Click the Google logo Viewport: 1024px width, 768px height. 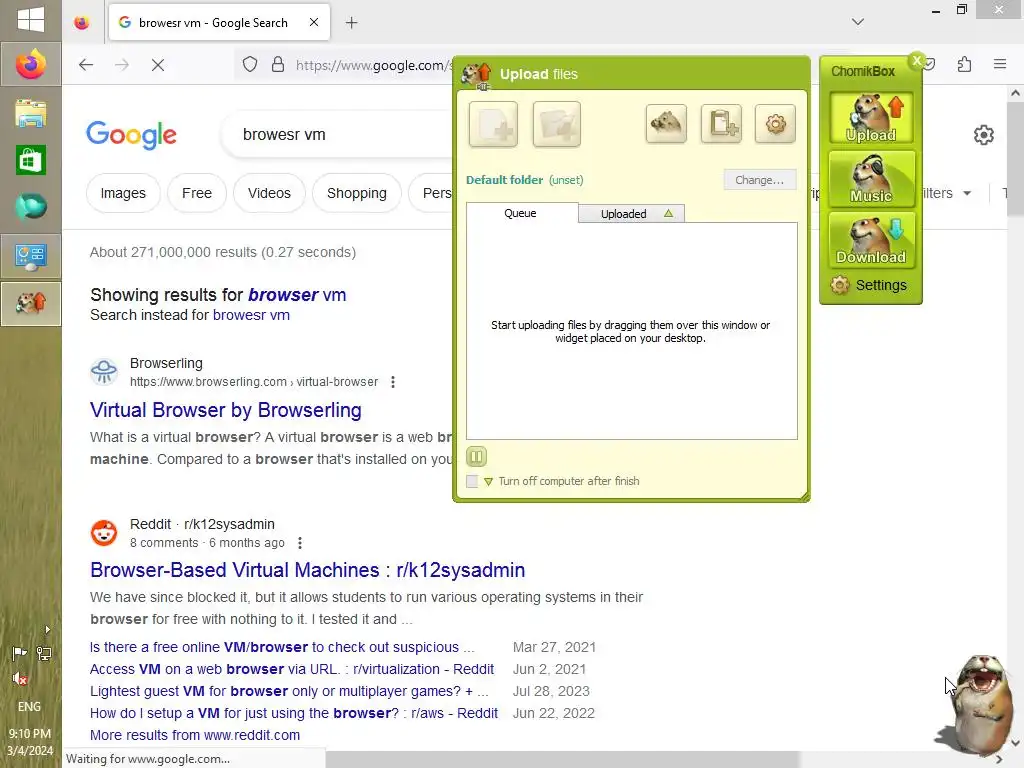pos(131,135)
